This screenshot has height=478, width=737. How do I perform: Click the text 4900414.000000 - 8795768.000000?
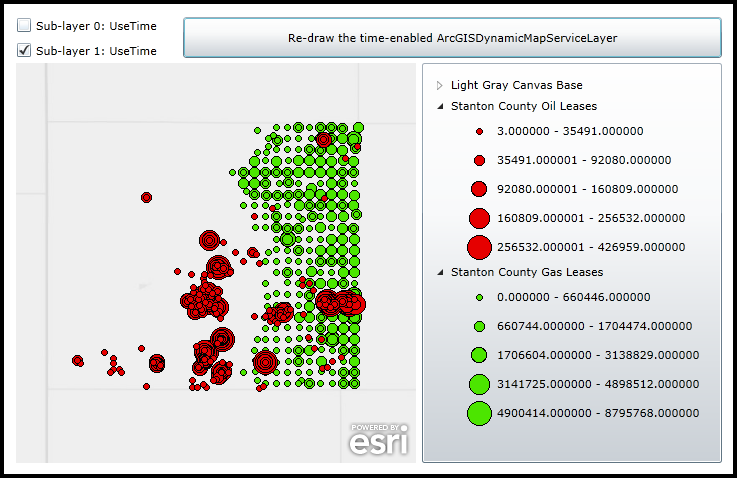(x=598, y=413)
